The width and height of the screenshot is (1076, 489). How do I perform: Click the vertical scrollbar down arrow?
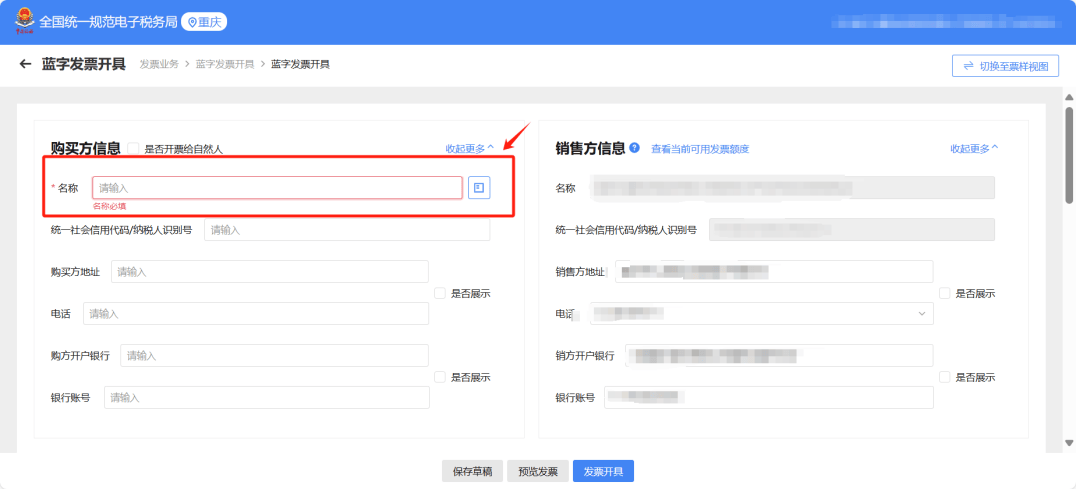1068,442
